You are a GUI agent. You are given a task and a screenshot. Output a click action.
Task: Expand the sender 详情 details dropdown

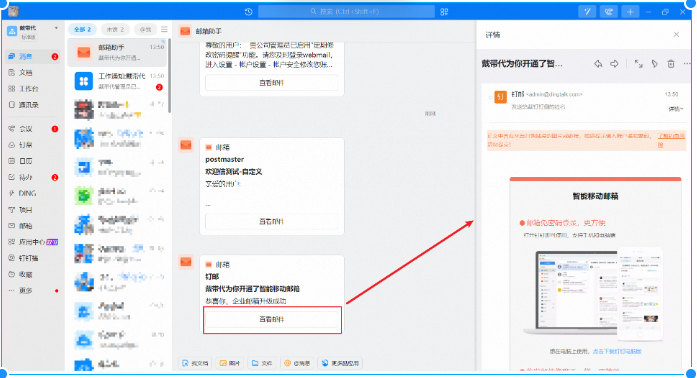(676, 109)
